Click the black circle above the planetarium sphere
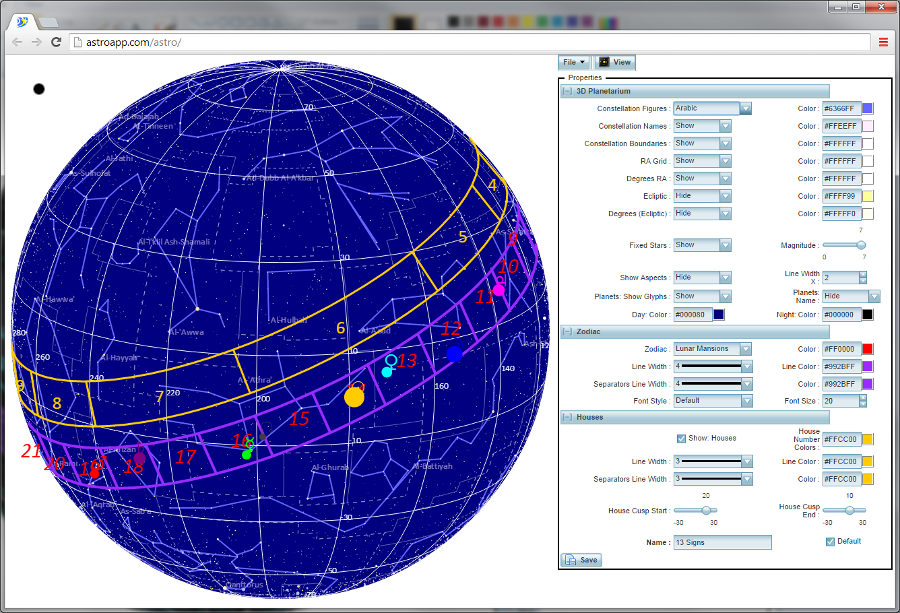900x613 pixels. point(39,89)
